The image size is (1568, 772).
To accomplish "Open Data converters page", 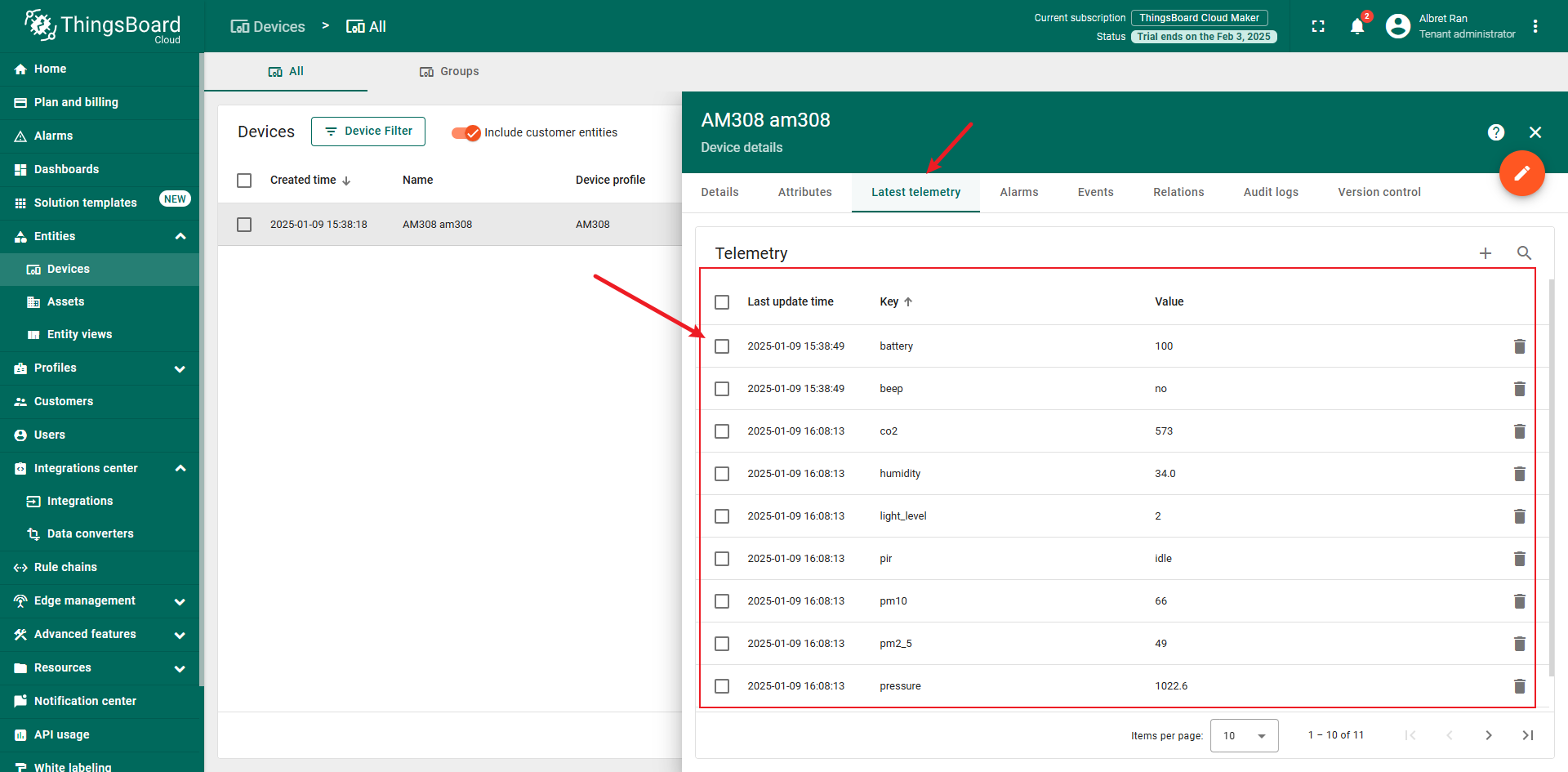I will pos(100,534).
